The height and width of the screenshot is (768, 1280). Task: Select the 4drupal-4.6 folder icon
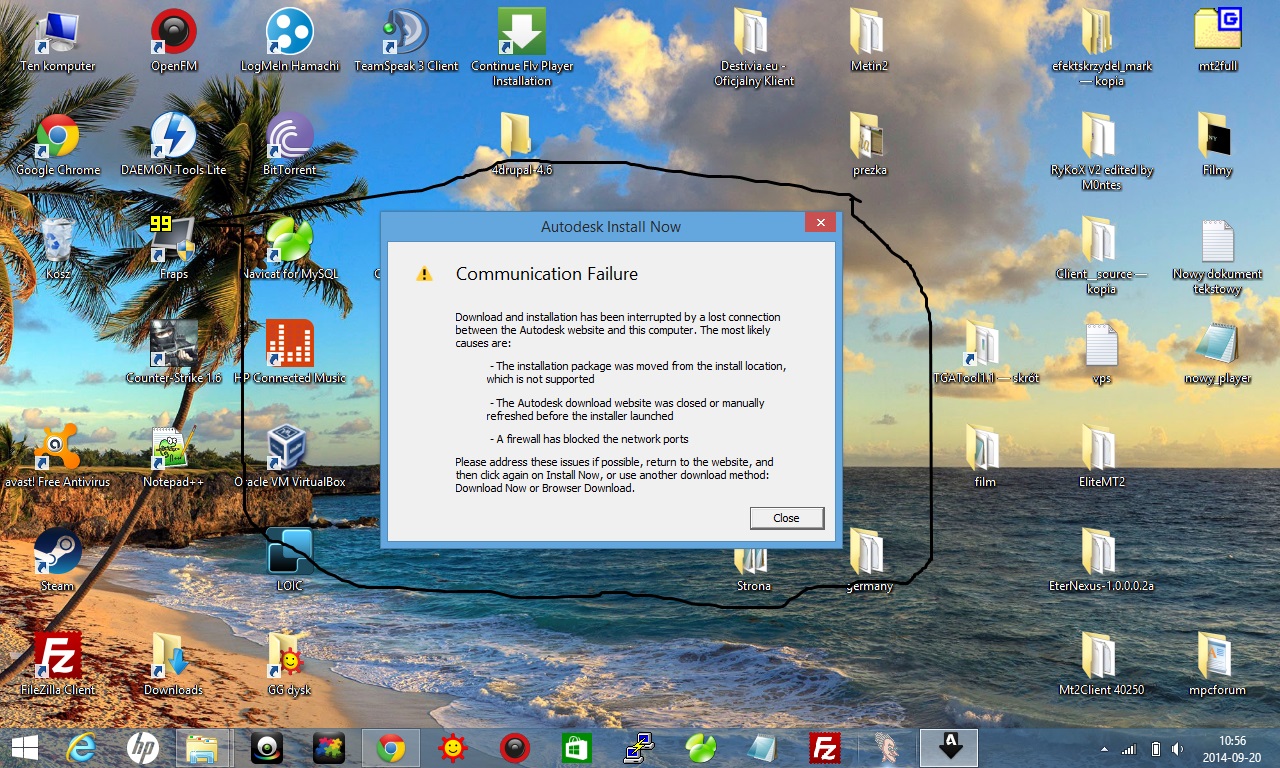tap(522, 146)
